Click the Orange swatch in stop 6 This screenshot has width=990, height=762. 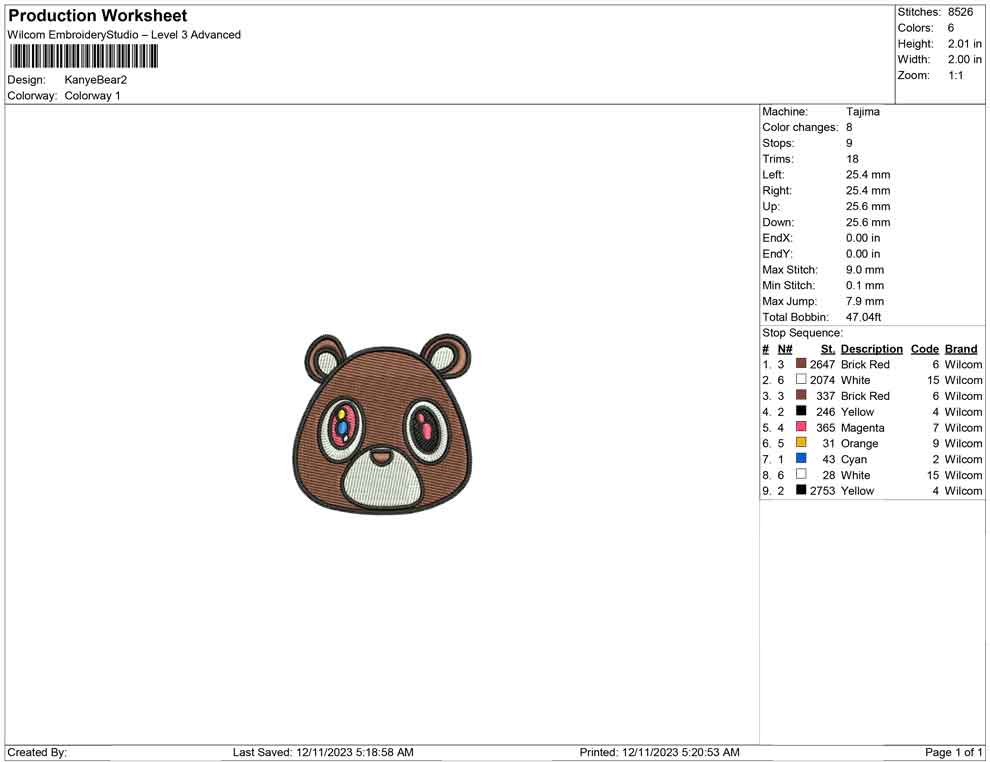pyautogui.click(x=801, y=443)
